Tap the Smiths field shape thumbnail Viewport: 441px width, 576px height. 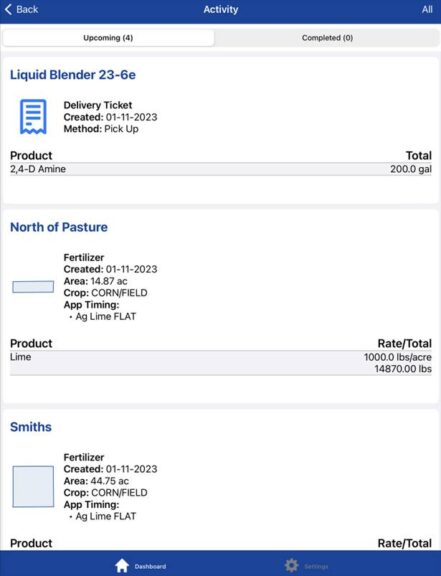tap(33, 487)
